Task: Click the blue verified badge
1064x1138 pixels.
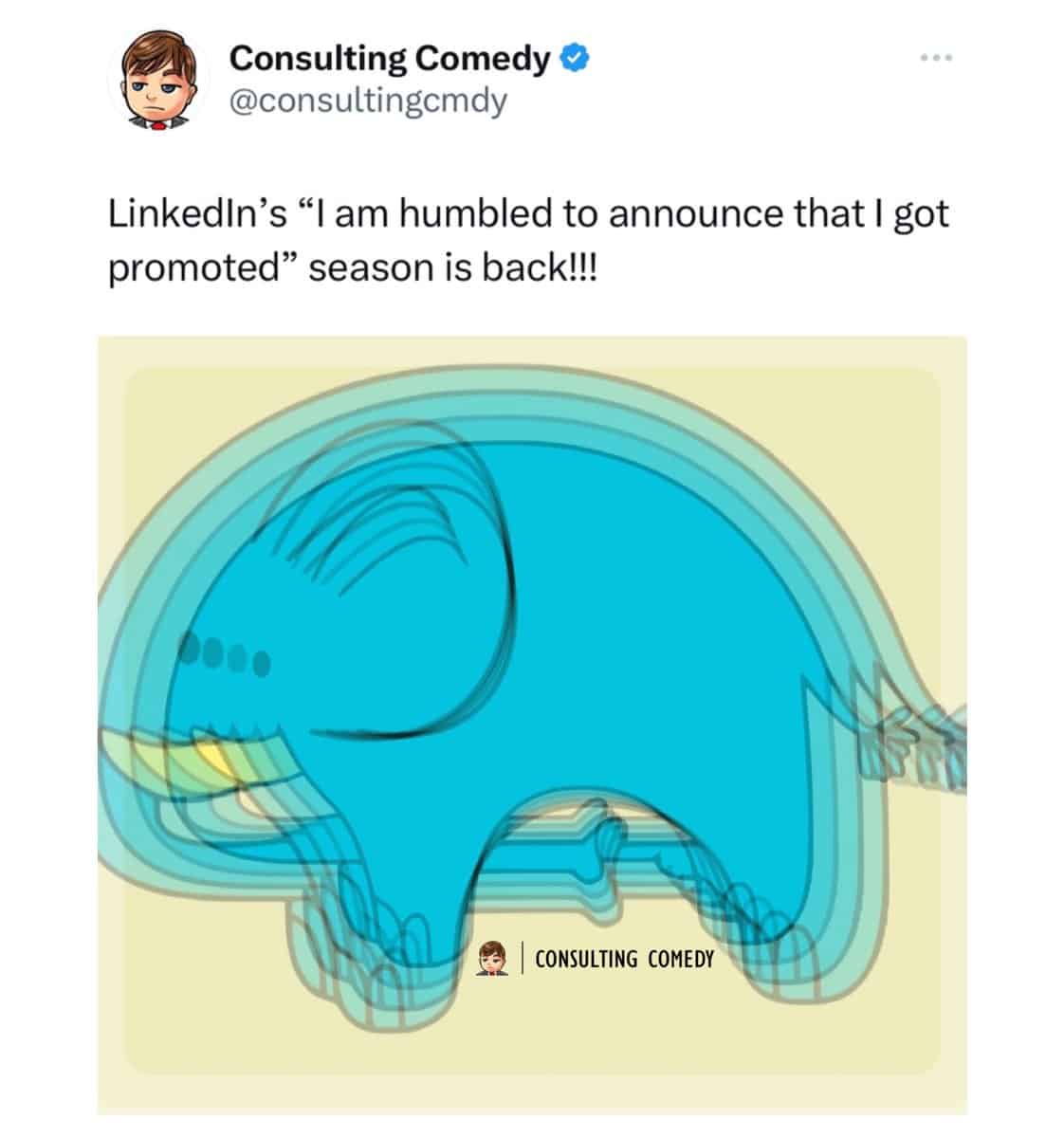Action: pos(576,60)
